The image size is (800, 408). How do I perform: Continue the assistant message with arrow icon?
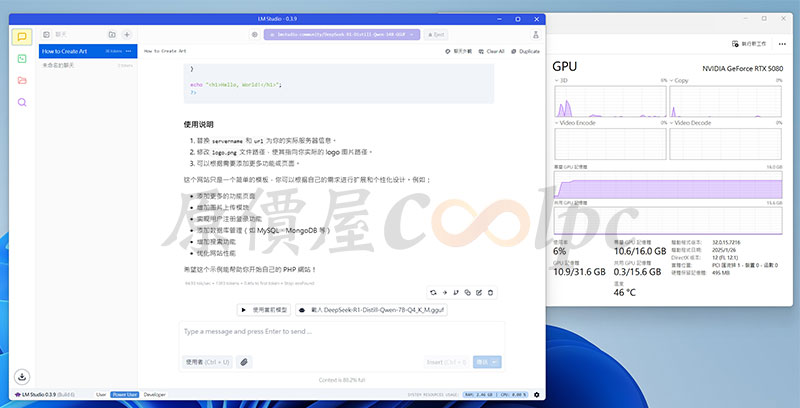click(444, 292)
